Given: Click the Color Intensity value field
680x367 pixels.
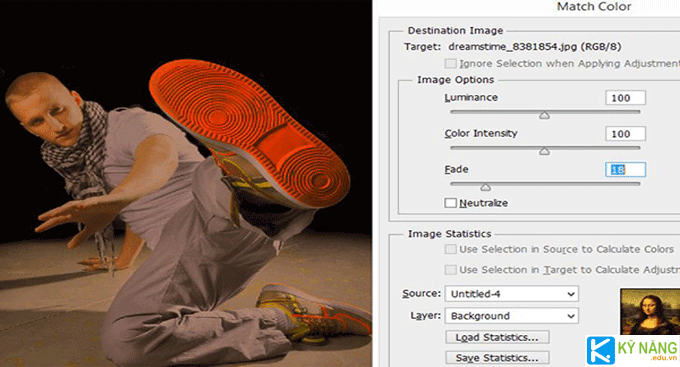Looking at the screenshot, I should click(x=625, y=134).
